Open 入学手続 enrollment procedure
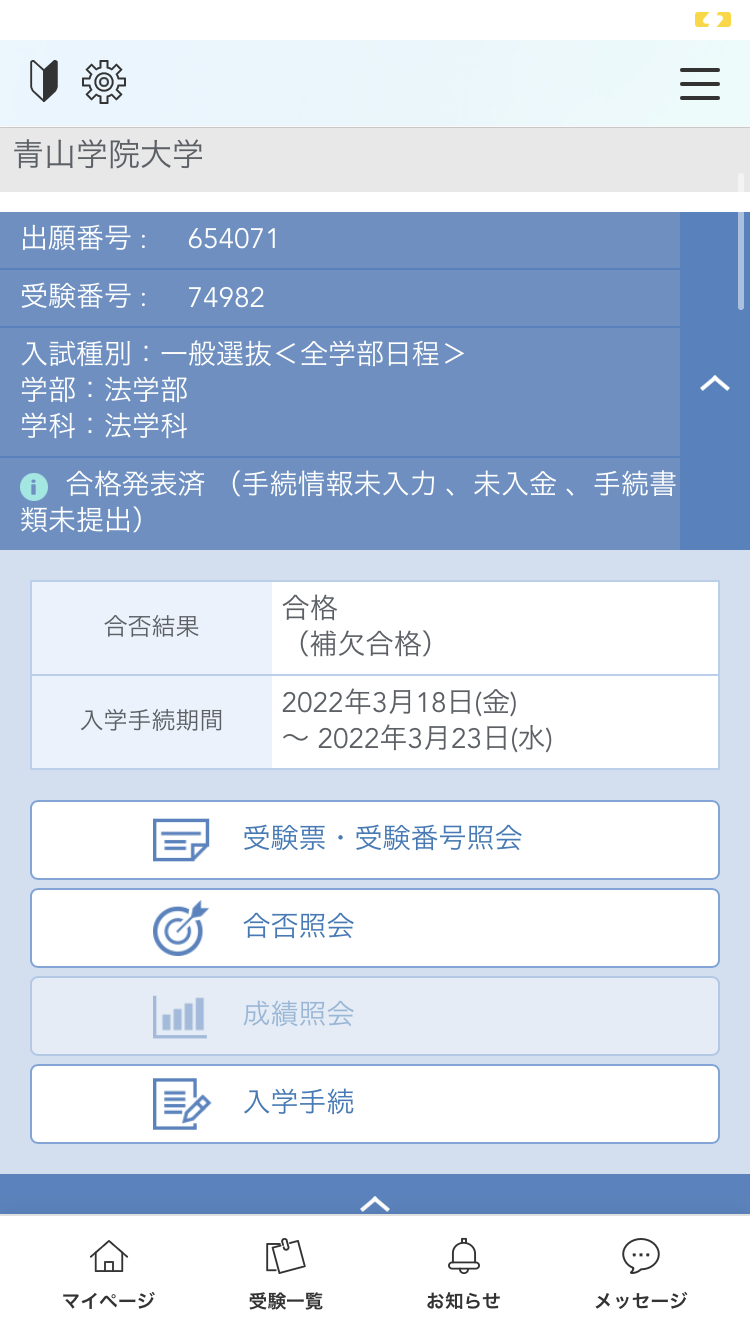The image size is (750, 1334). pos(298,1103)
